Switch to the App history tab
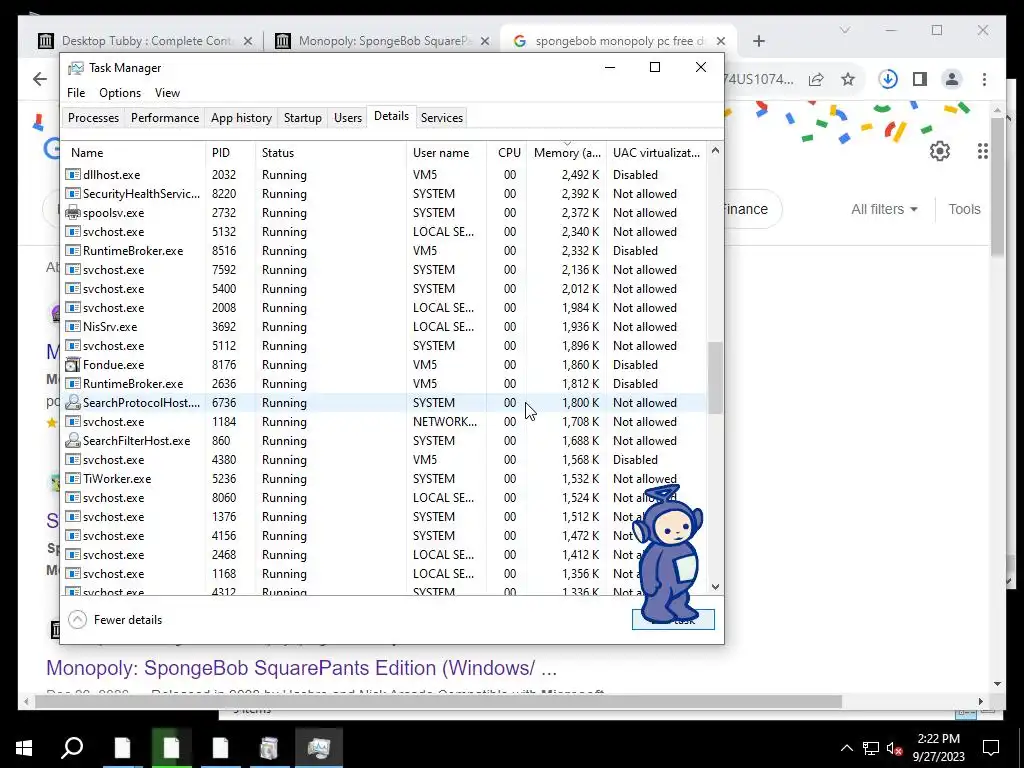This screenshot has height=768, width=1024. 241,118
